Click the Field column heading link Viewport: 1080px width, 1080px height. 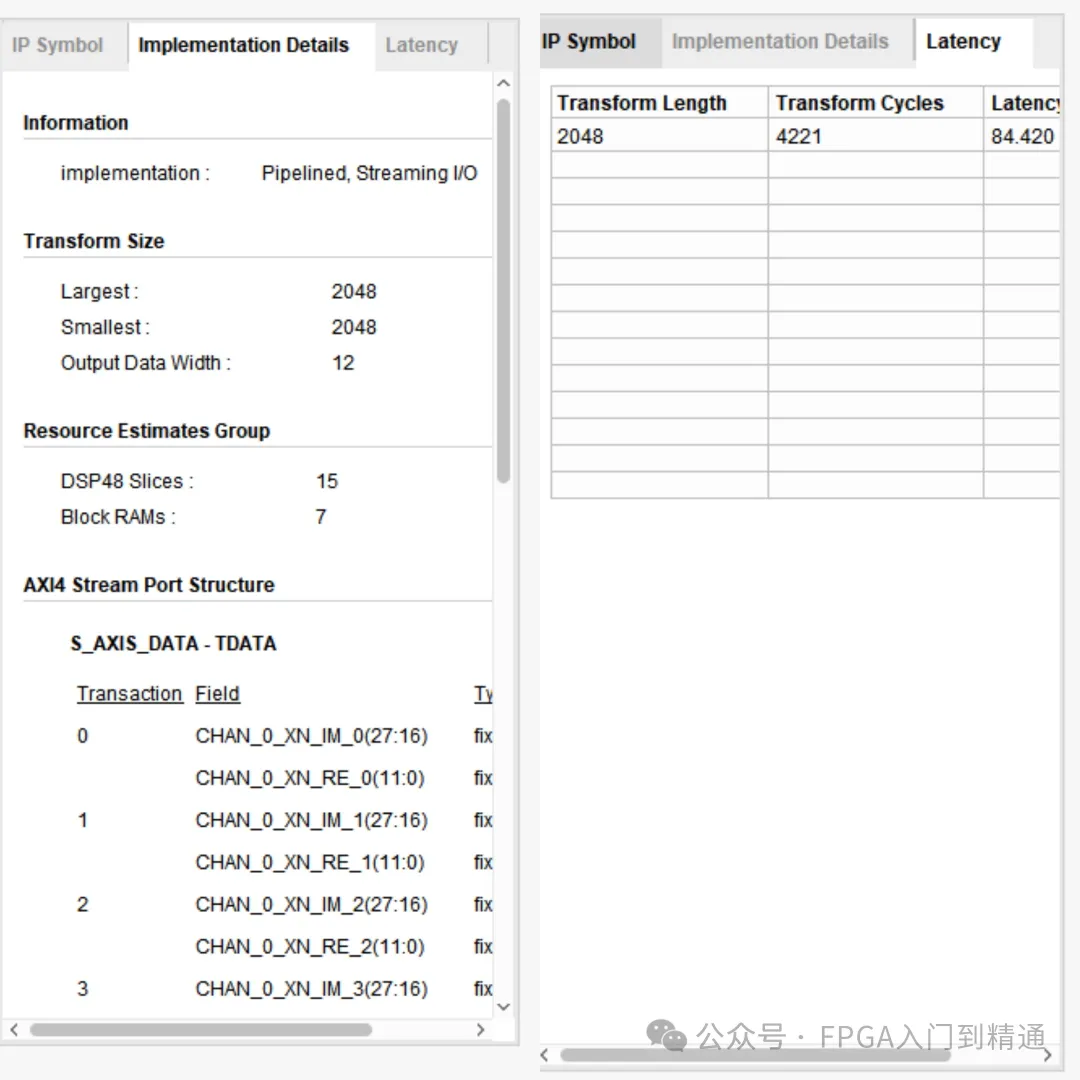click(x=218, y=694)
